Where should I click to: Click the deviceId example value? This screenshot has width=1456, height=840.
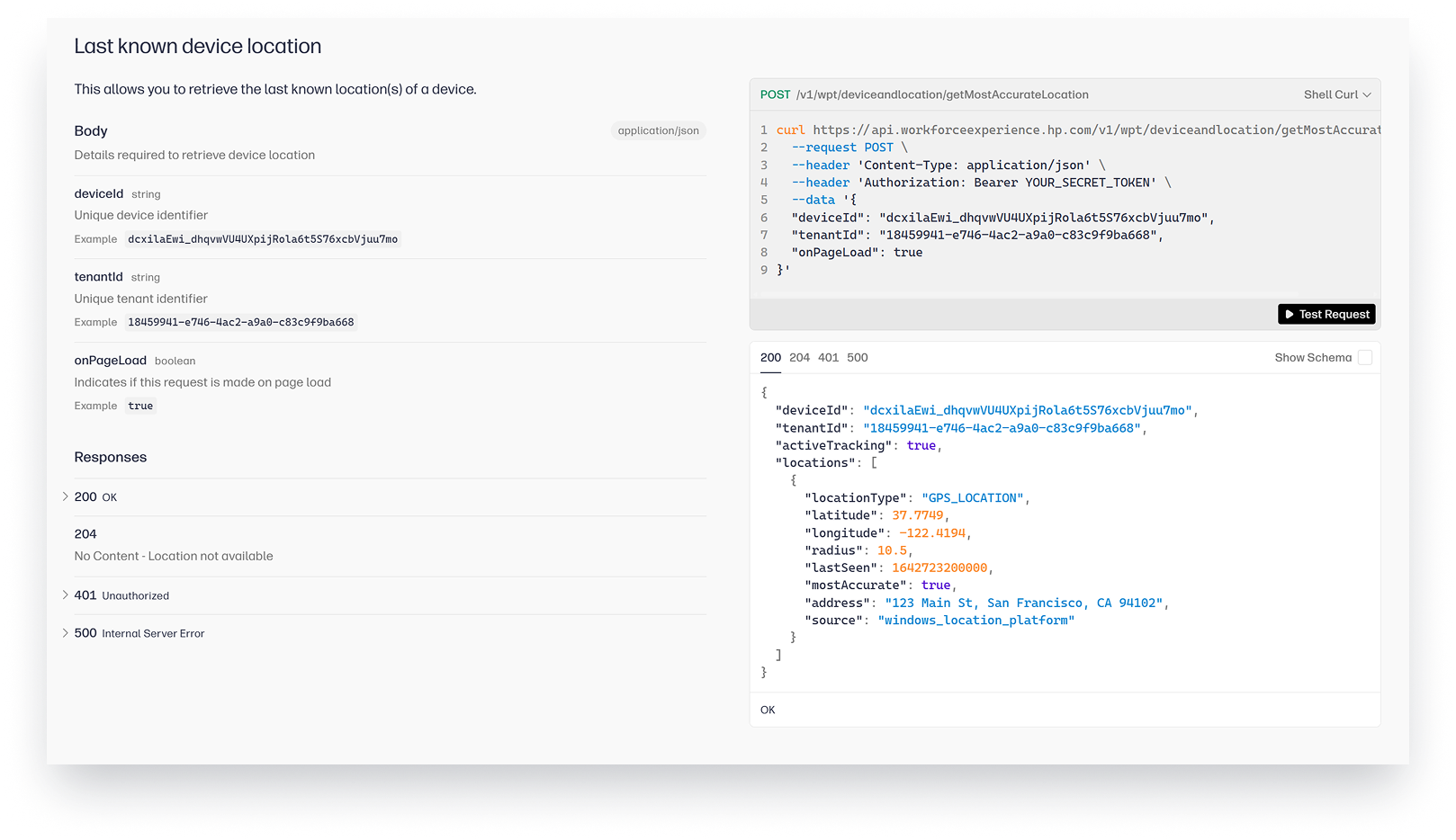(x=263, y=239)
